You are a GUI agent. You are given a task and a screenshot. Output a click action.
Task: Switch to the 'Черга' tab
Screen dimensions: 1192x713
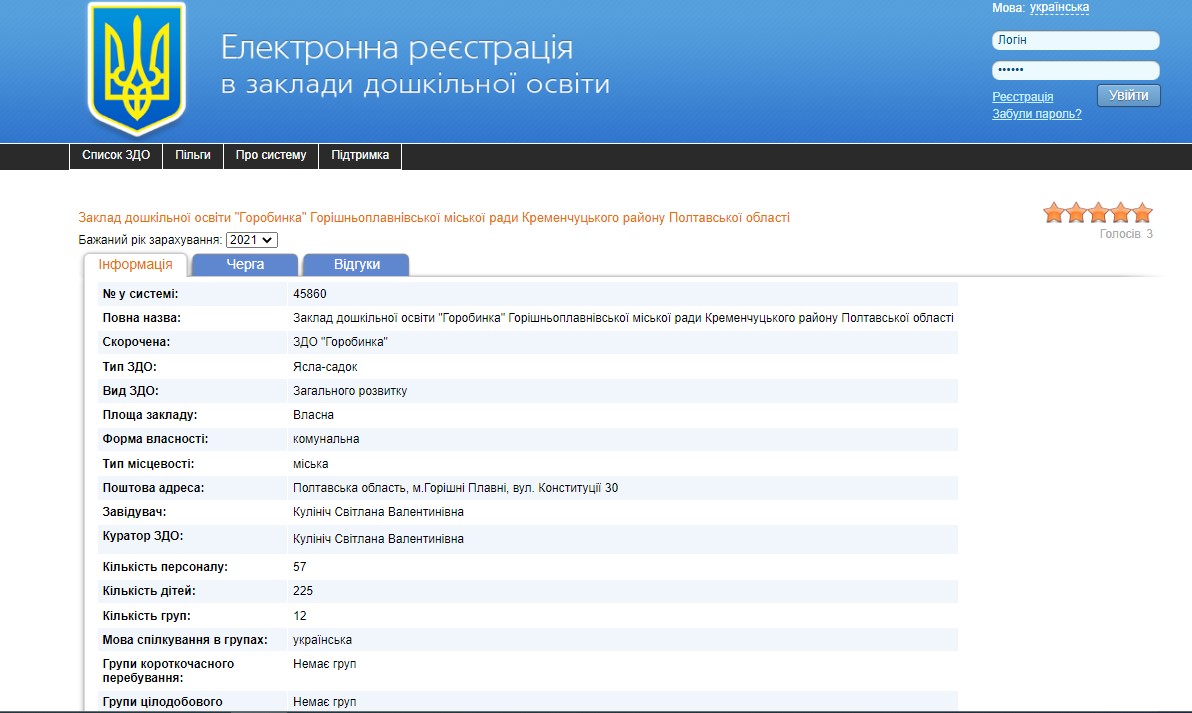point(245,265)
